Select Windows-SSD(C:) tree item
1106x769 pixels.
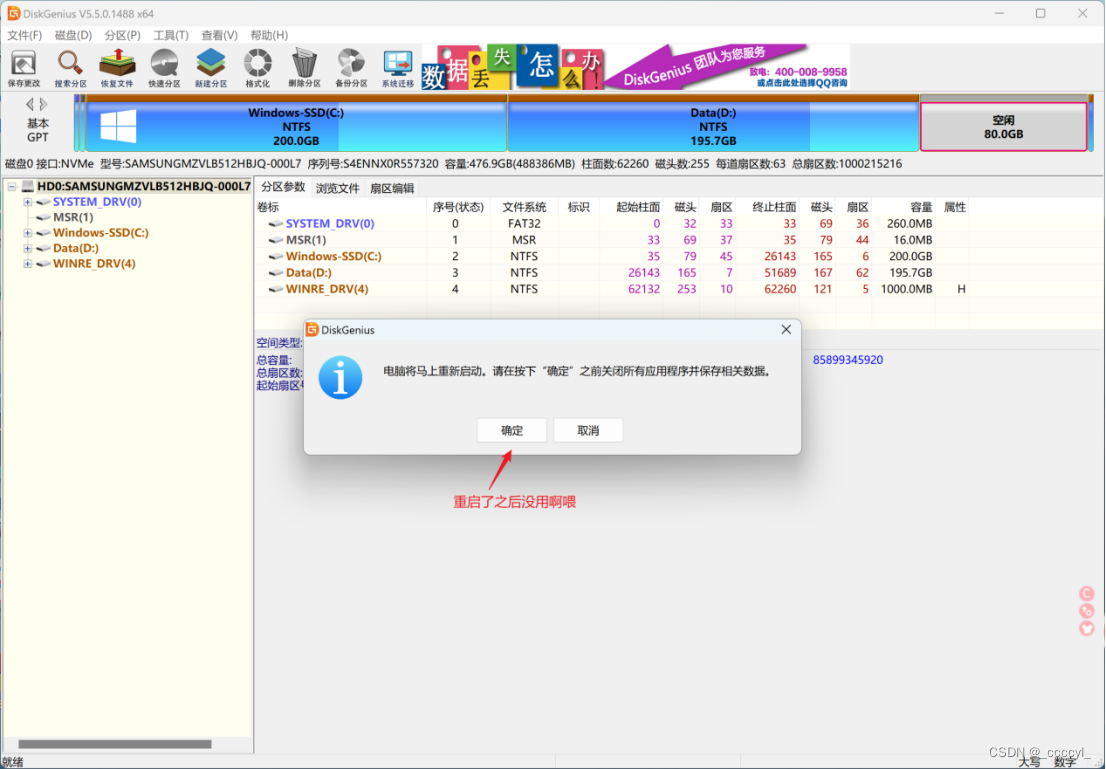(101, 233)
